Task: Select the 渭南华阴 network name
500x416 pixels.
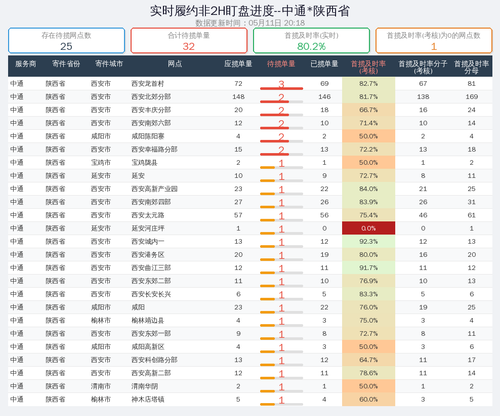Action: pos(144,386)
